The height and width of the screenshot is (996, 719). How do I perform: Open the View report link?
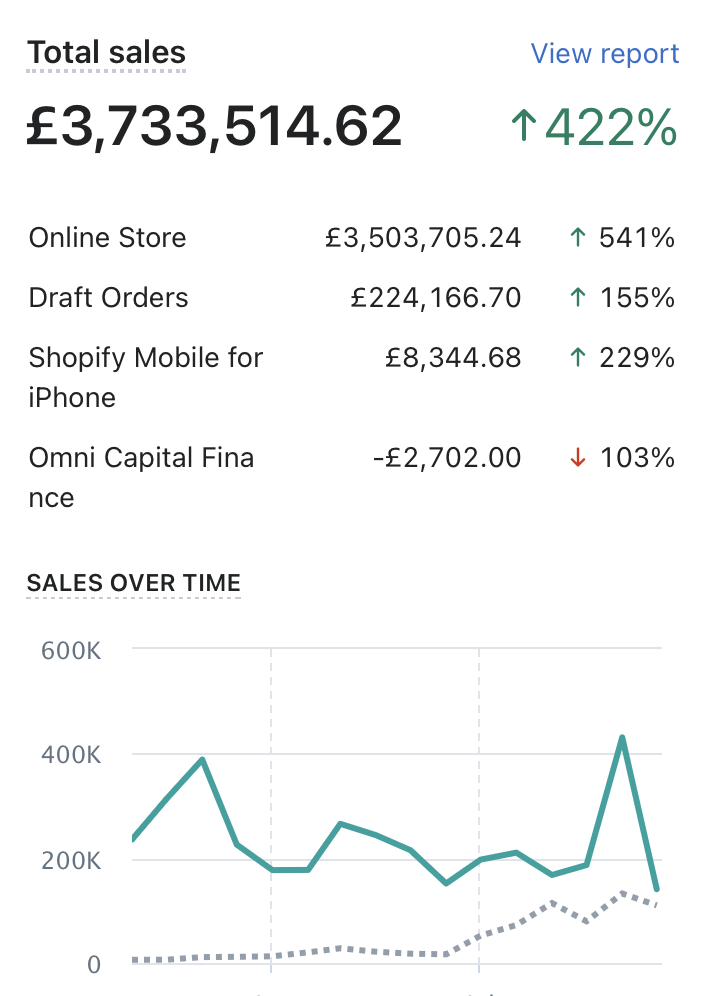(604, 54)
